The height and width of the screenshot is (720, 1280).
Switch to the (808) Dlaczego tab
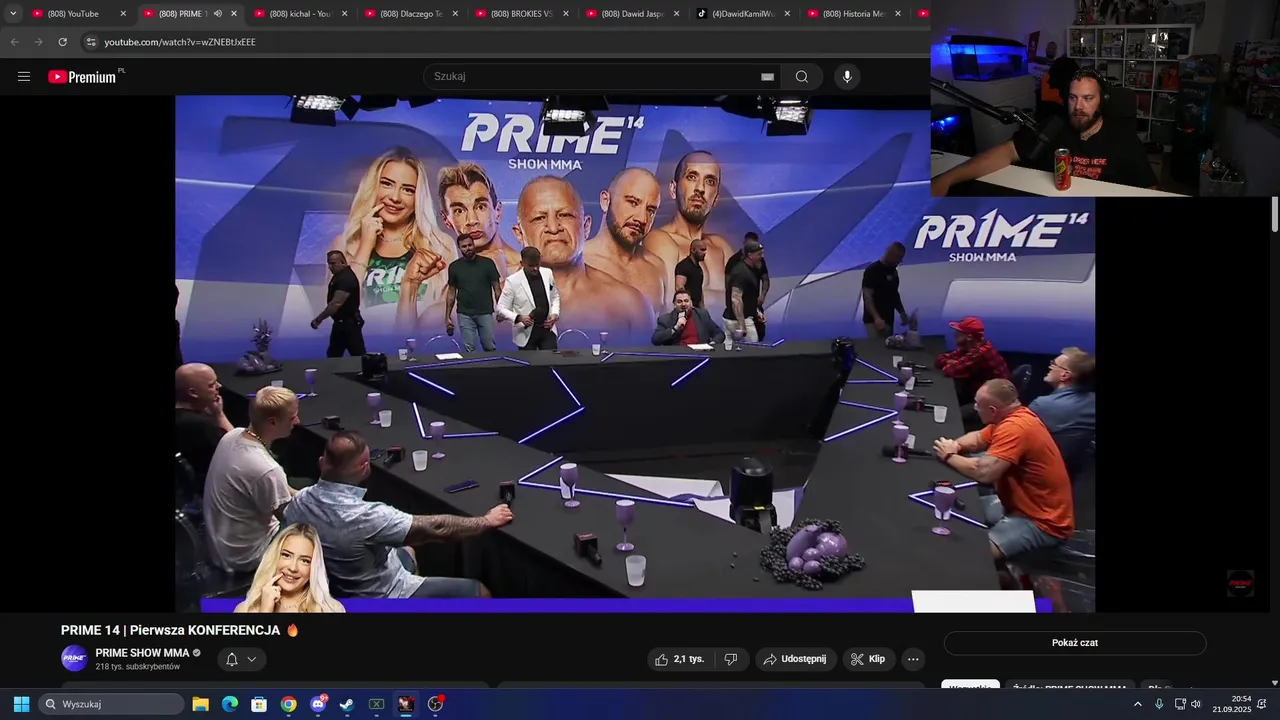tap(412, 14)
